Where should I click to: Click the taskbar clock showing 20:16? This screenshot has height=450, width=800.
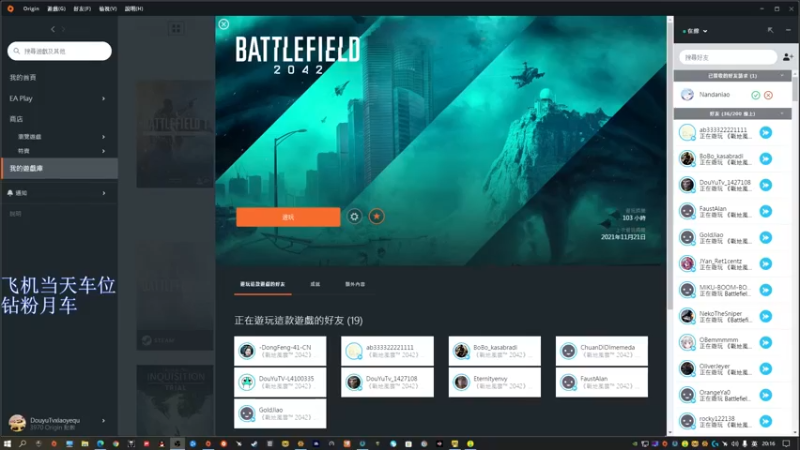768,444
